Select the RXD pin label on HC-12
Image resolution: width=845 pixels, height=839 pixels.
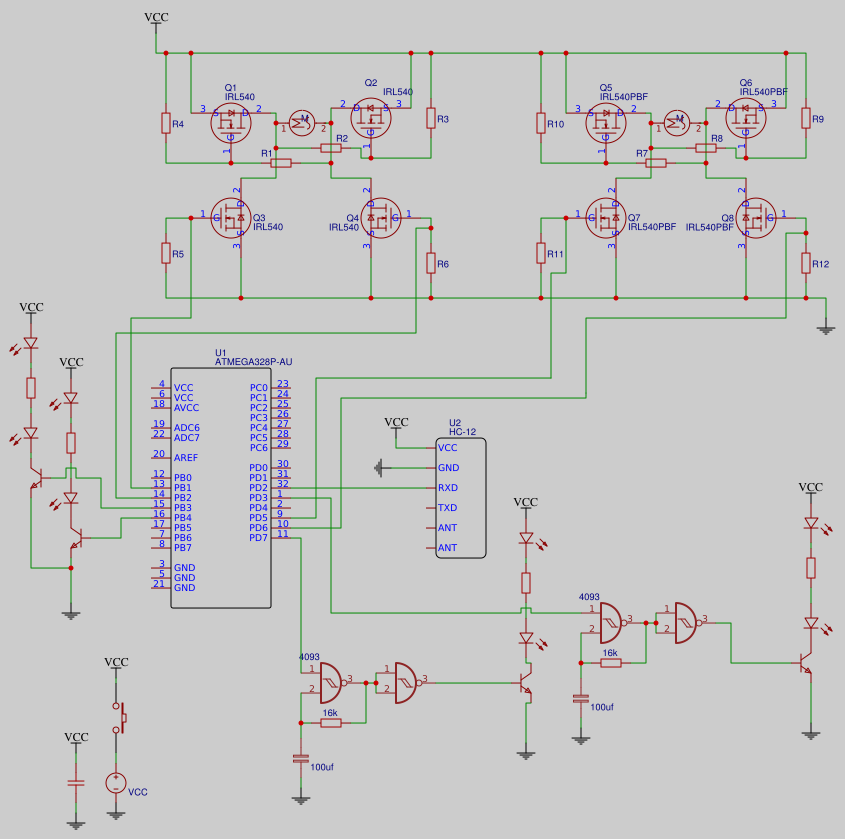(x=448, y=488)
